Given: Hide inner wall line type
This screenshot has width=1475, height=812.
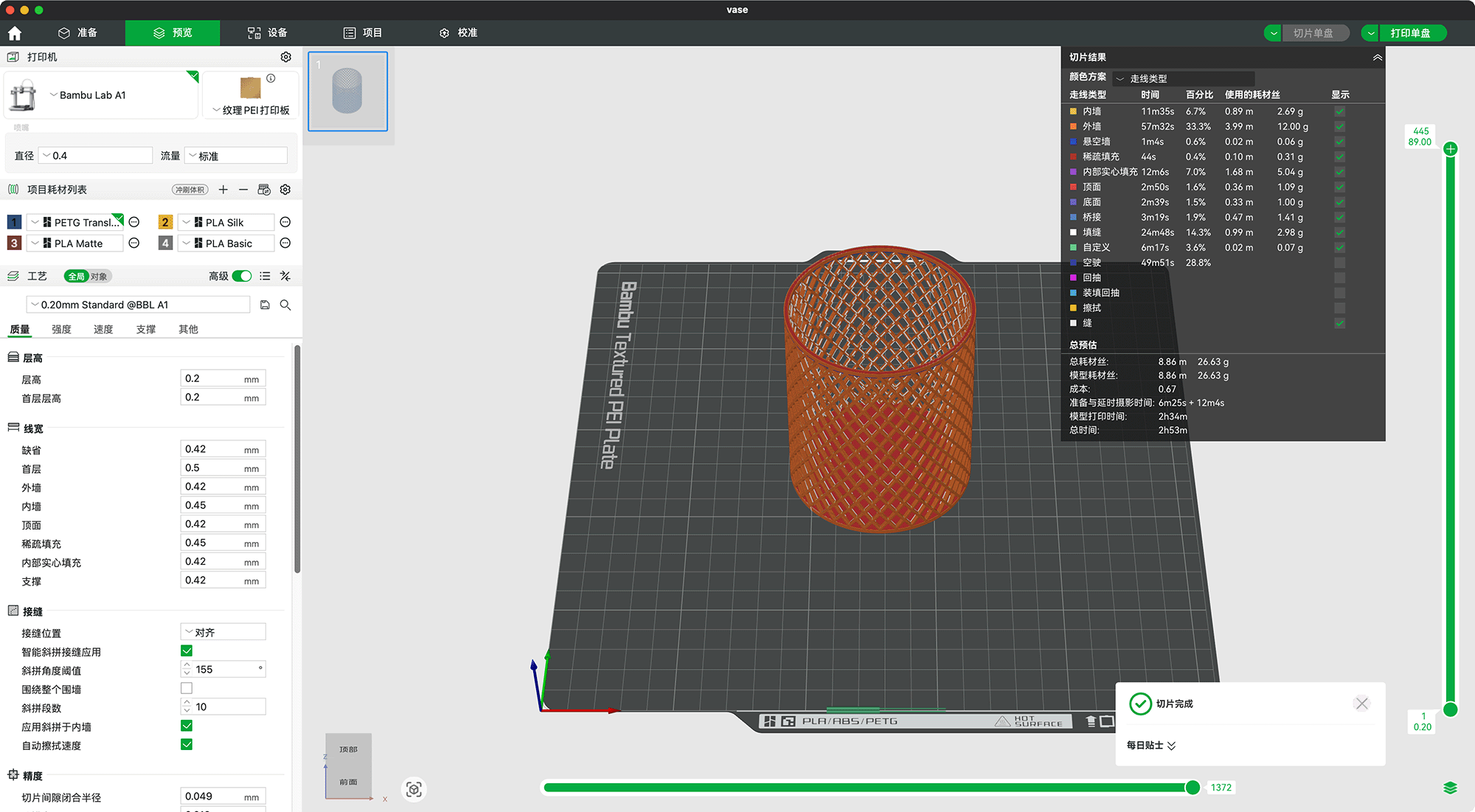Looking at the screenshot, I should [1339, 111].
